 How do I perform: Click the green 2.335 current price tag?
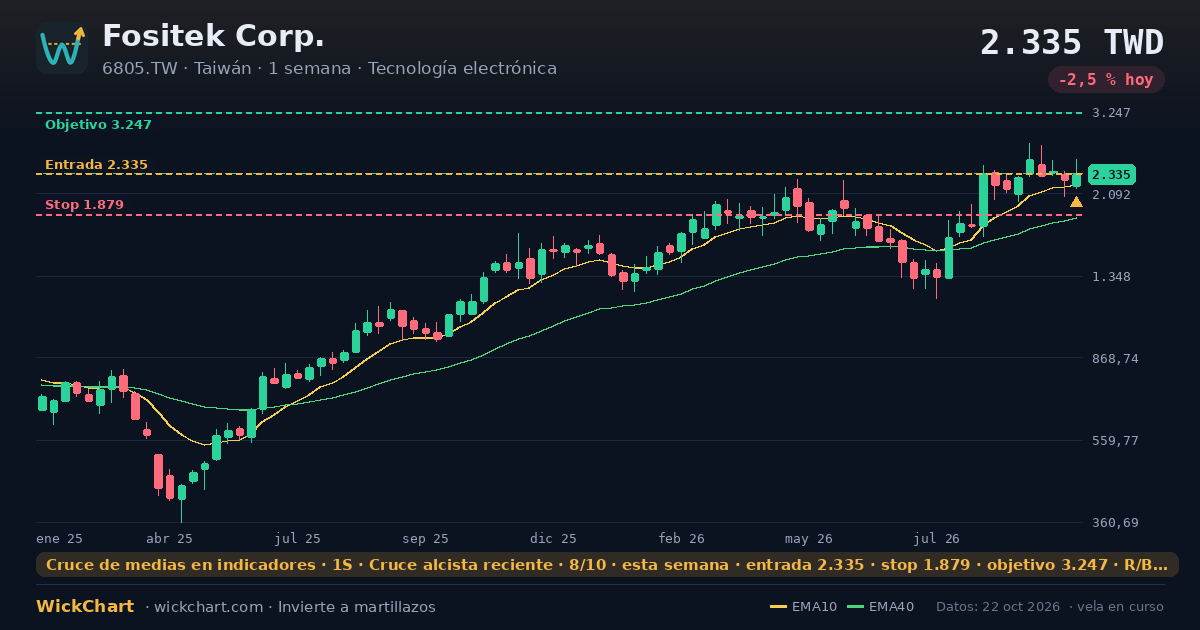1111,174
